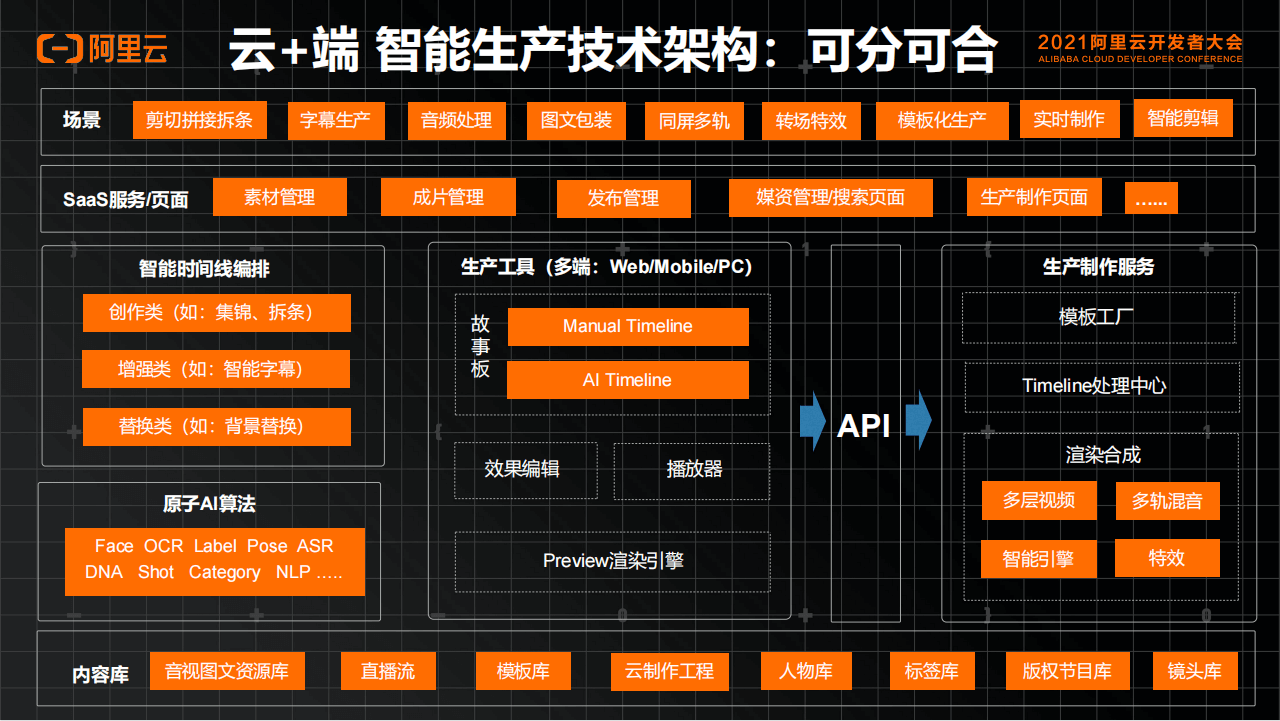
Task: Open the 云制作工程 box
Action: (670, 672)
